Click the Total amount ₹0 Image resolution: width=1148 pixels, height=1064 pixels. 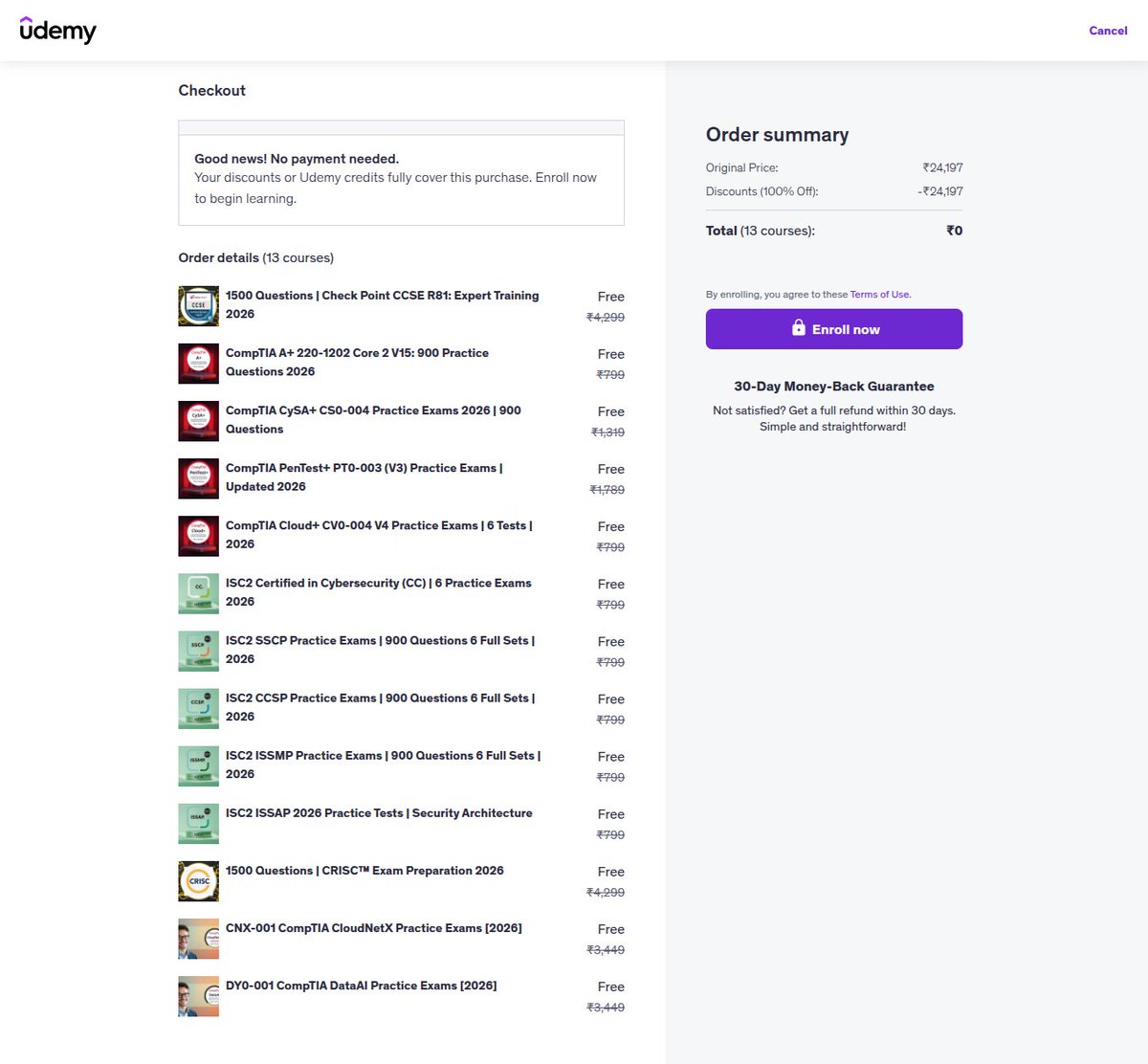pos(955,231)
